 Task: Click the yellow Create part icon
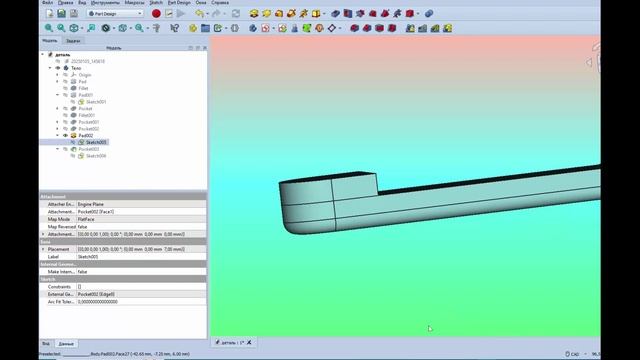(193, 28)
